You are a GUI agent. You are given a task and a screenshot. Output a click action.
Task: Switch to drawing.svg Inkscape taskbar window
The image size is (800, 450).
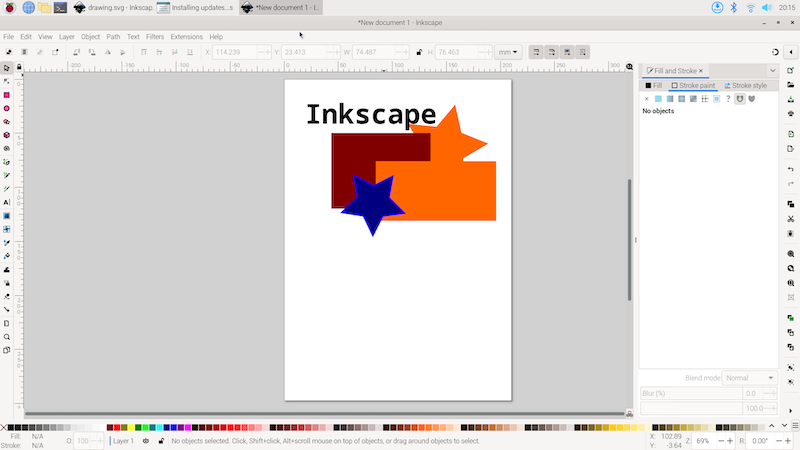point(113,8)
